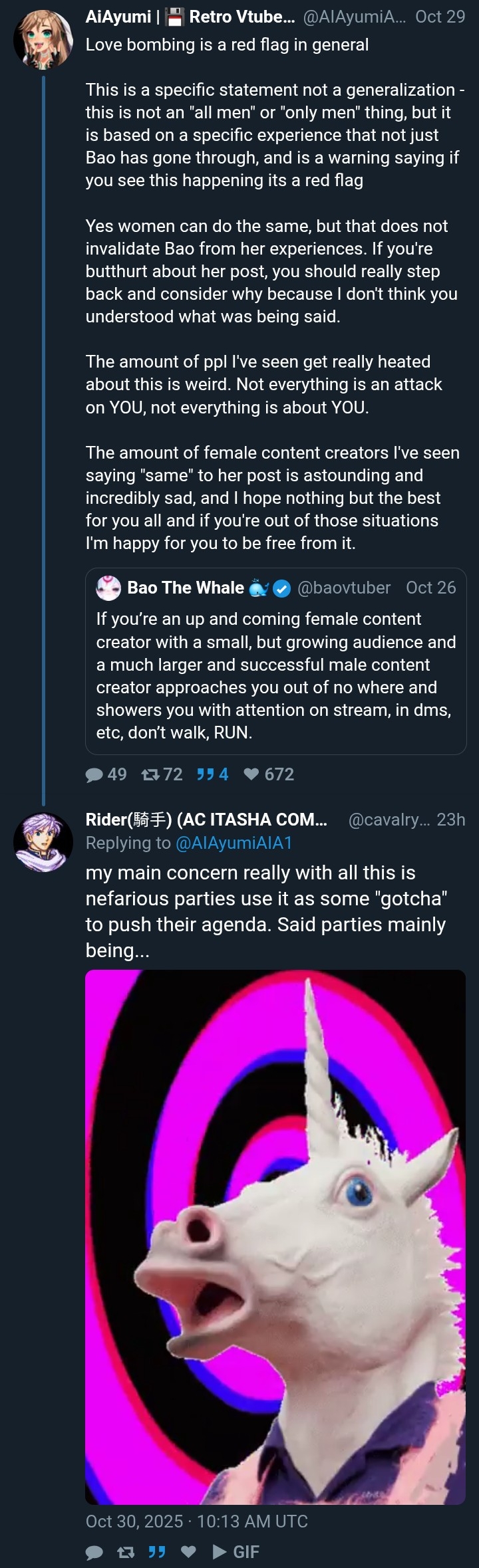Open the Bao The Whale display name
Viewport: 479px width, 1568px height.
186,588
